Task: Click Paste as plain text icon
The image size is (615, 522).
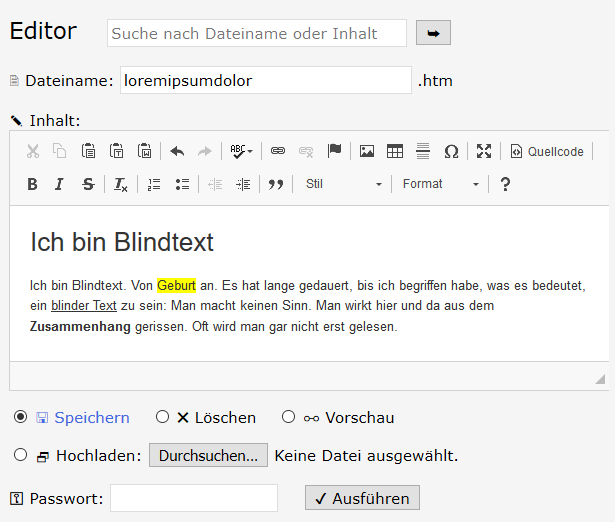Action: coord(116,151)
